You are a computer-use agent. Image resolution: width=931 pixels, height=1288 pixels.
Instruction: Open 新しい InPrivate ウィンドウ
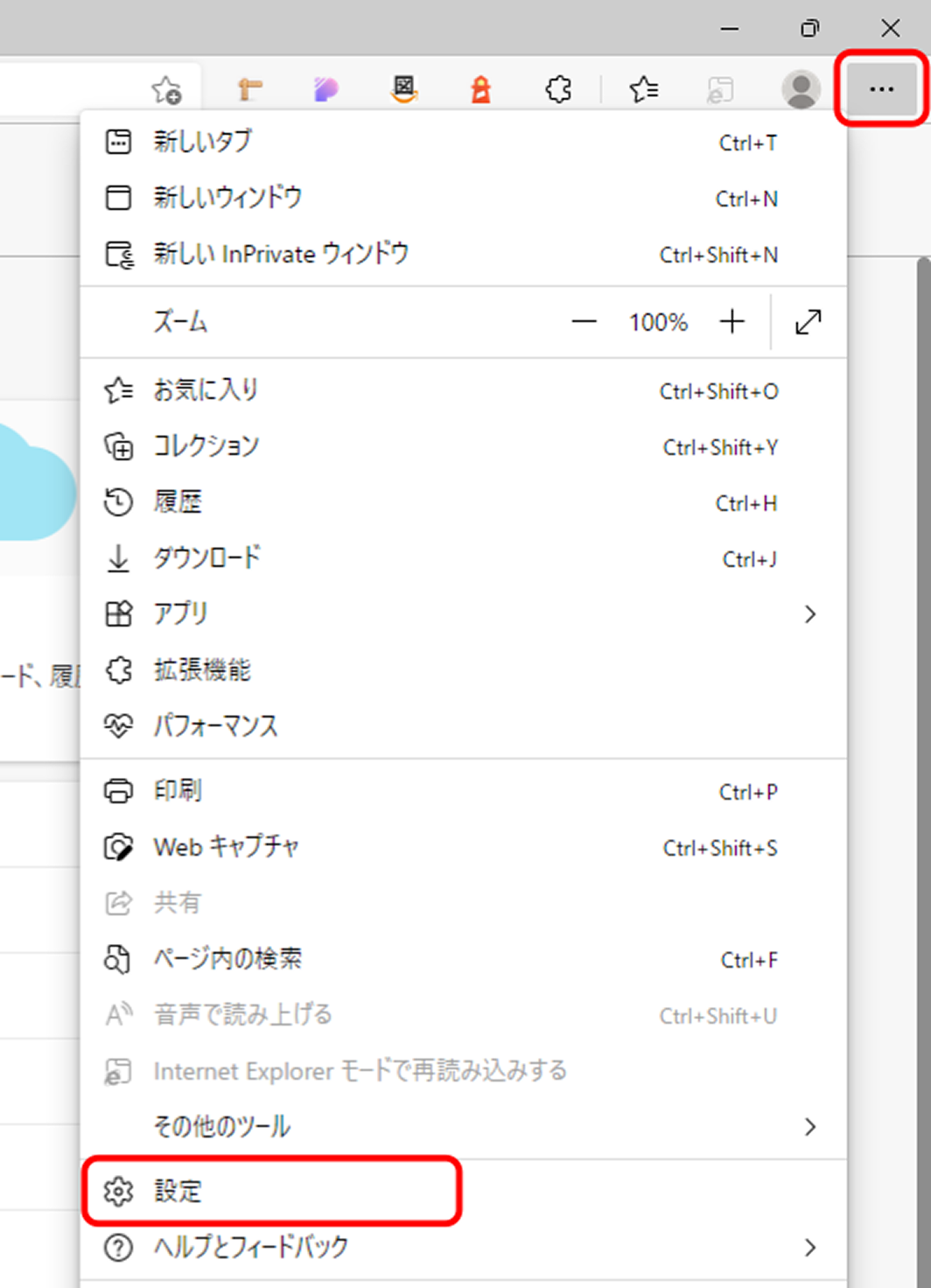[x=464, y=254]
